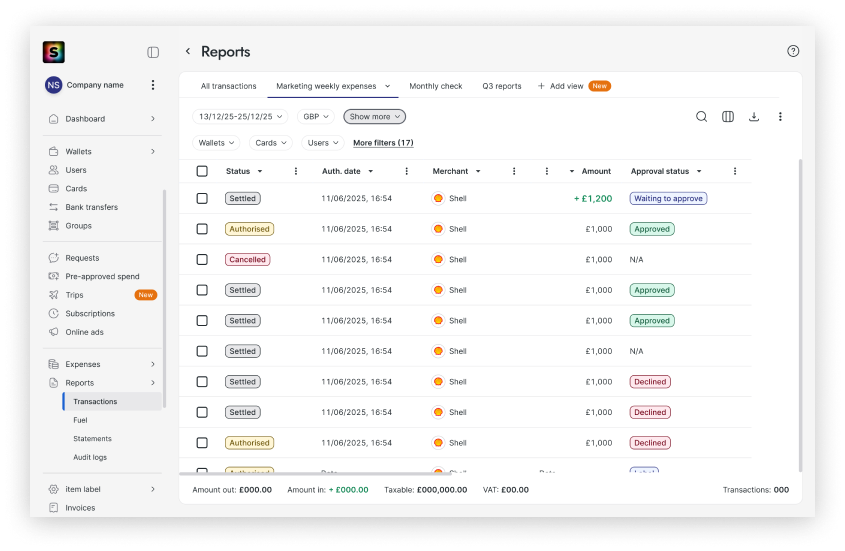Click Add view button
This screenshot has width=845, height=551.
(560, 86)
